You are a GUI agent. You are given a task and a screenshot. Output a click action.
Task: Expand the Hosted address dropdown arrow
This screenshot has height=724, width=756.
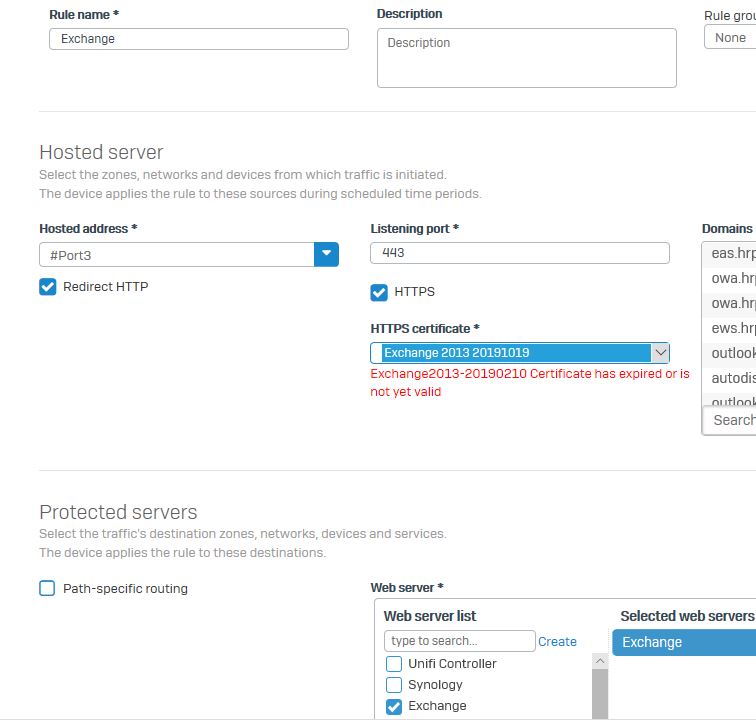pos(327,254)
